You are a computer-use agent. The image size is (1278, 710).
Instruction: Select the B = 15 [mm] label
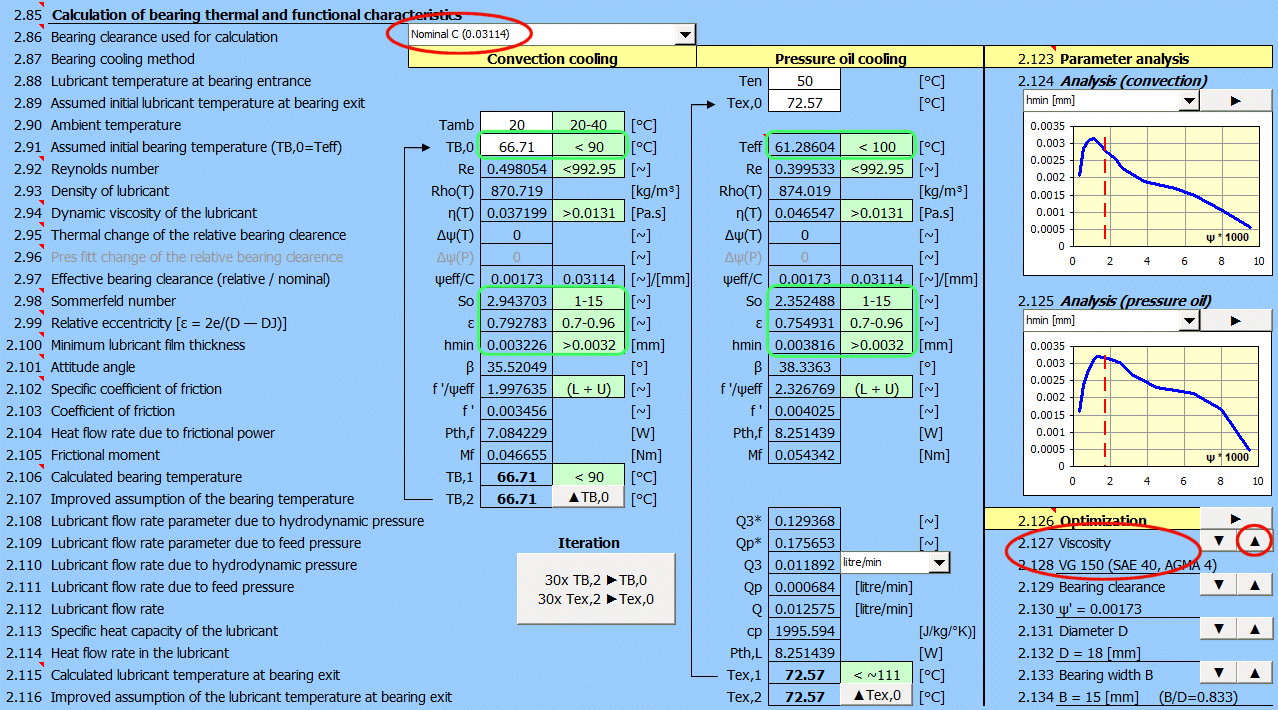pyautogui.click(x=1099, y=696)
